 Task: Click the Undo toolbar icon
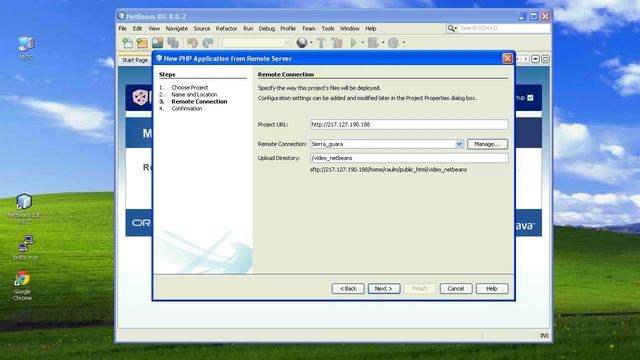tap(192, 42)
